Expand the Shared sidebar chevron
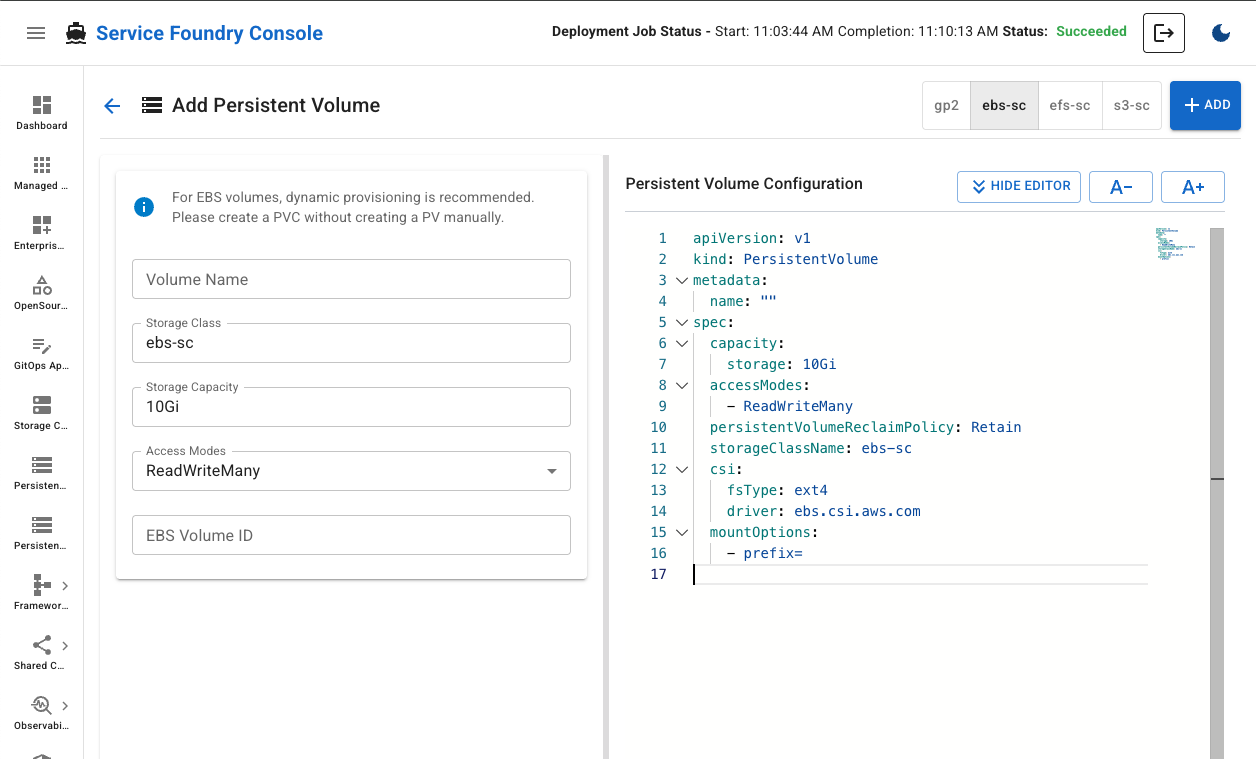Screen dimensions: 1256x759 pos(65,645)
